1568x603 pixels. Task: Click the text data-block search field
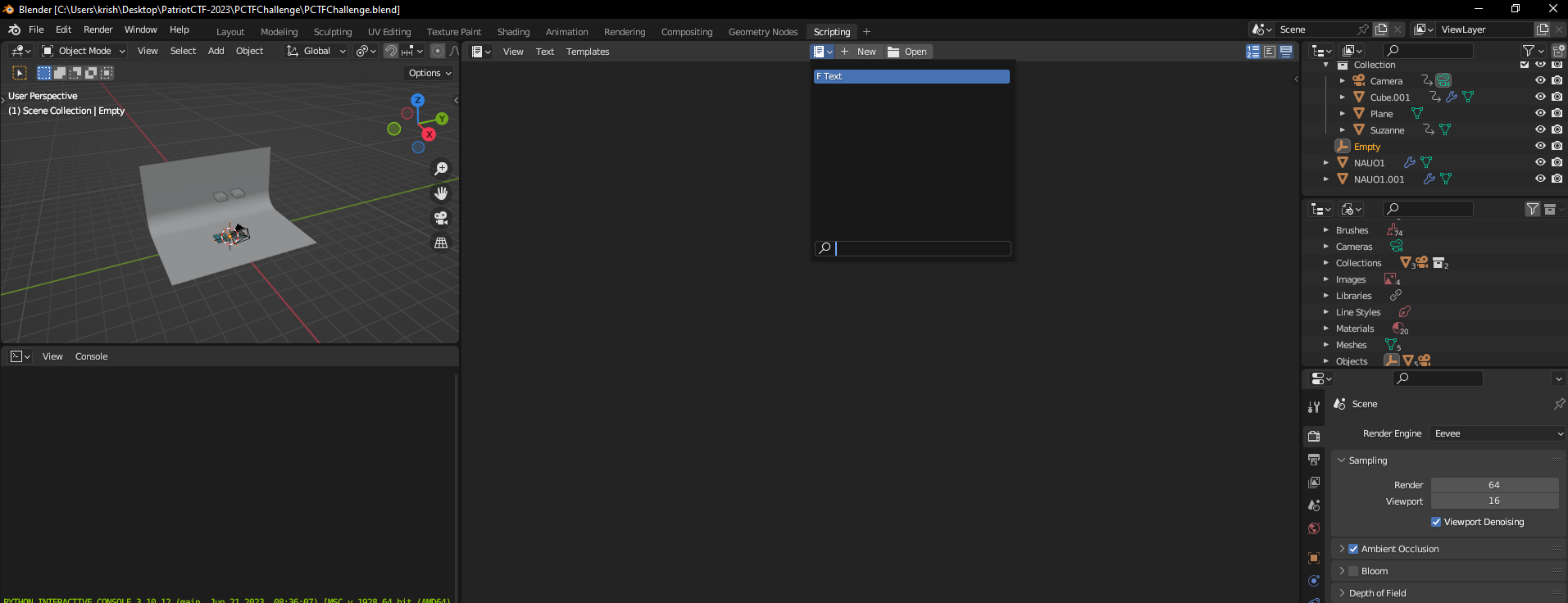913,248
